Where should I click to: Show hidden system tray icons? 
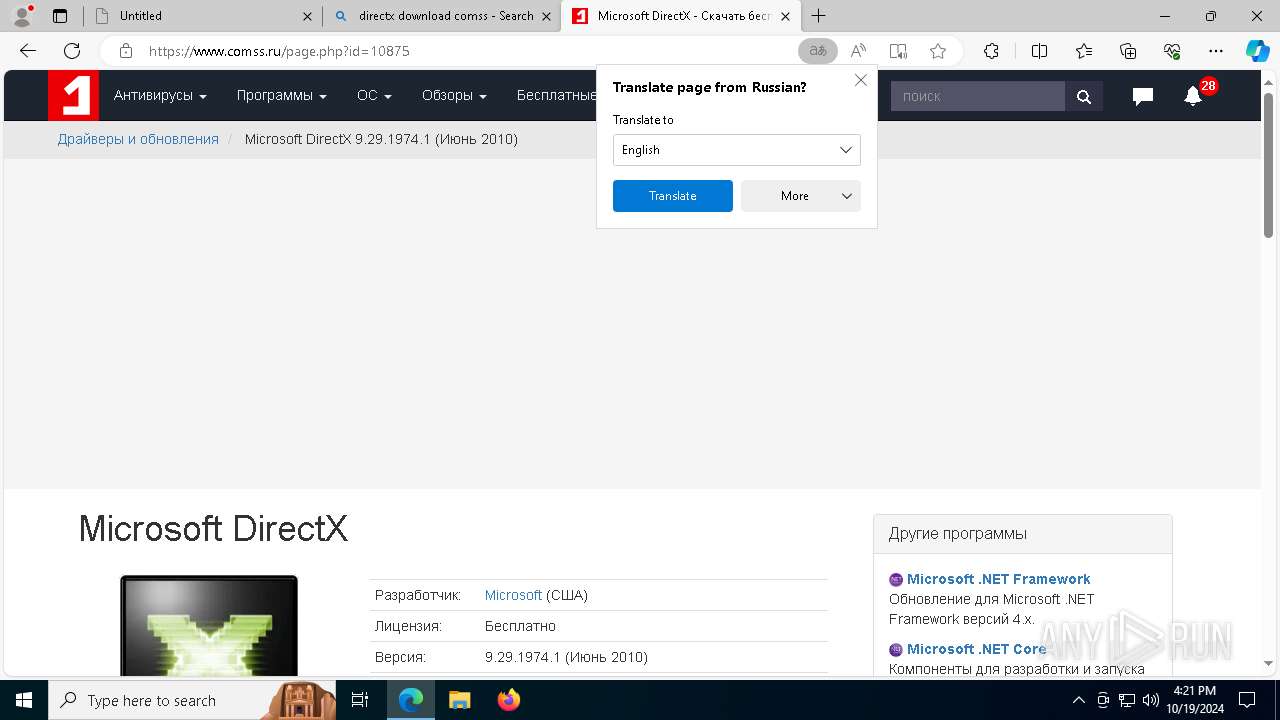[1079, 700]
